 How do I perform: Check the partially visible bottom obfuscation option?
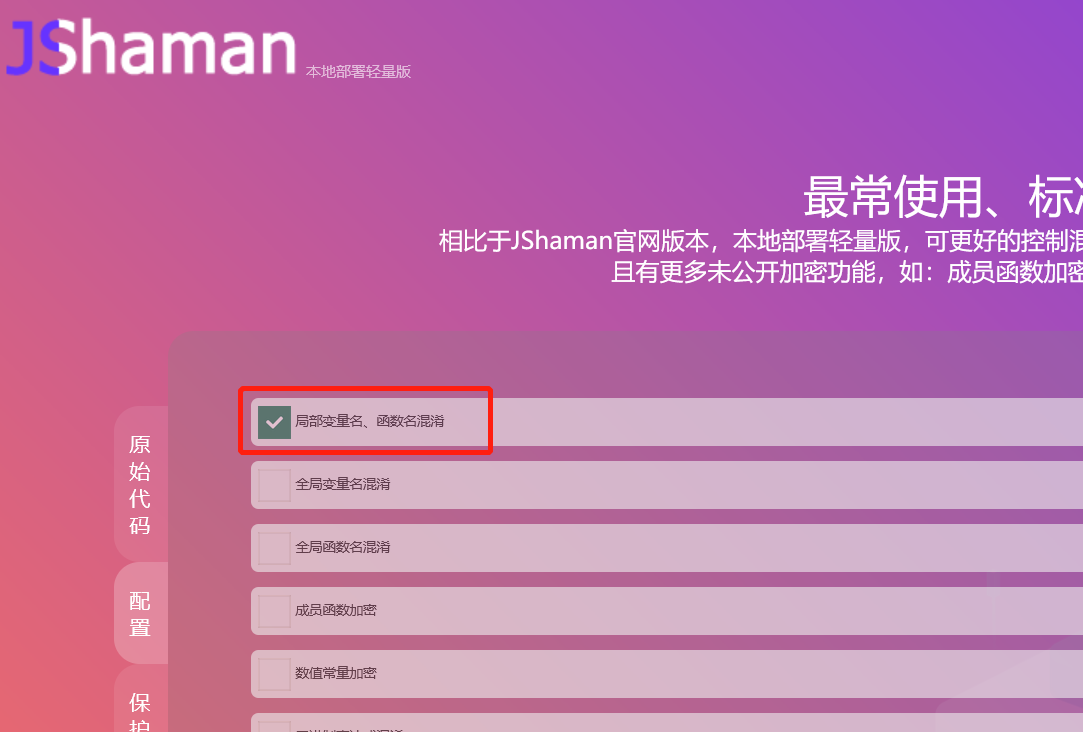pyautogui.click(x=273, y=728)
